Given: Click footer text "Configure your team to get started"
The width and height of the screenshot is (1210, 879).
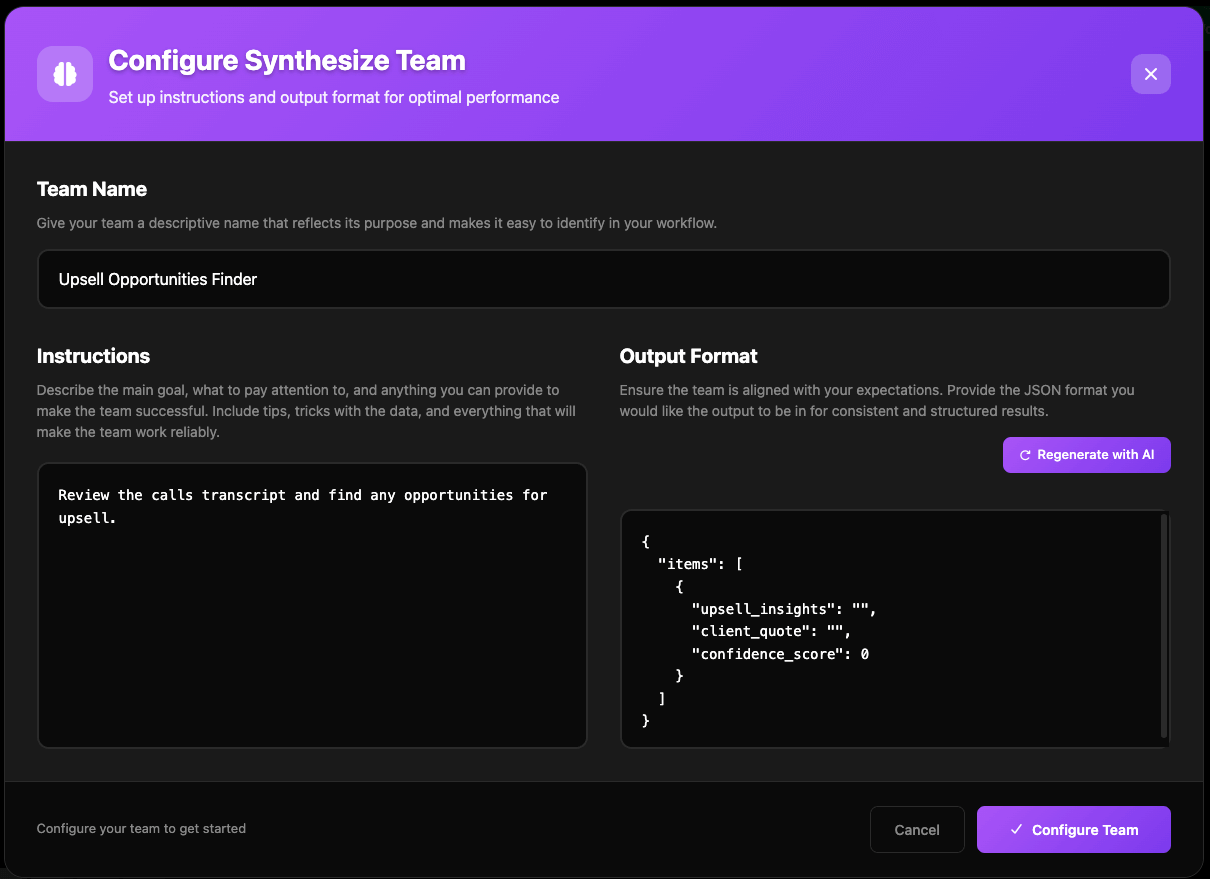Looking at the screenshot, I should 141,828.
